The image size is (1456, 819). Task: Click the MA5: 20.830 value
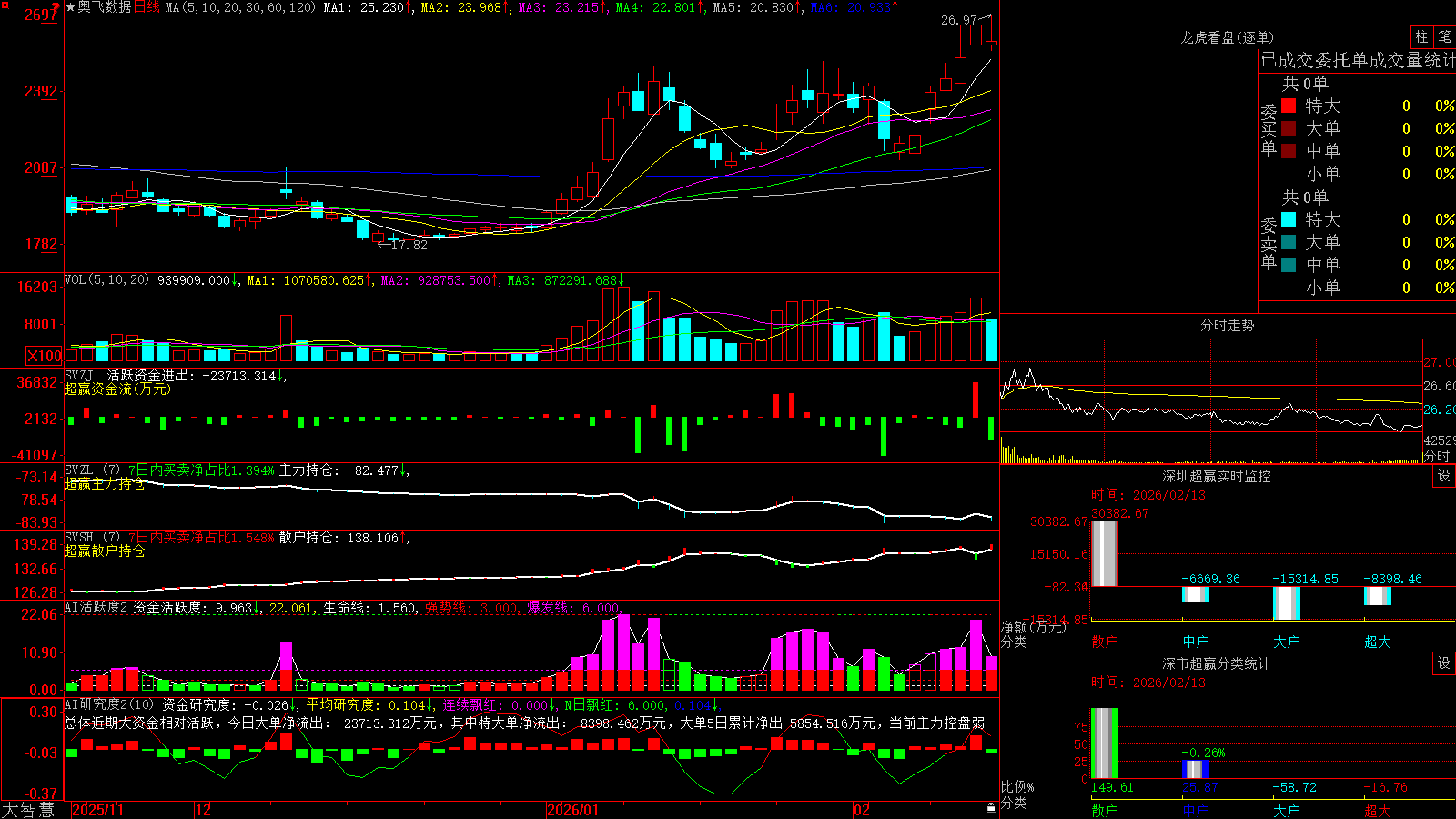click(757, 7)
